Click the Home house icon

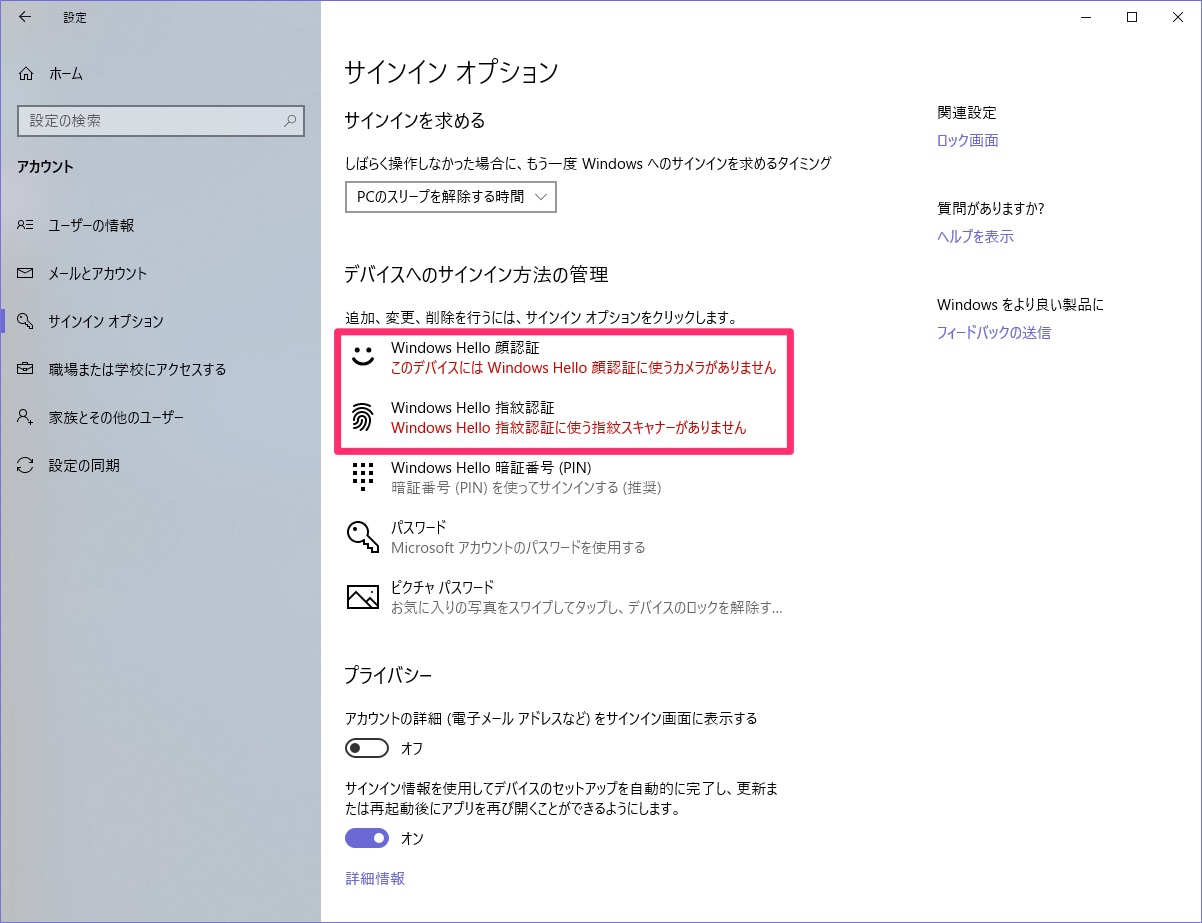(26, 73)
